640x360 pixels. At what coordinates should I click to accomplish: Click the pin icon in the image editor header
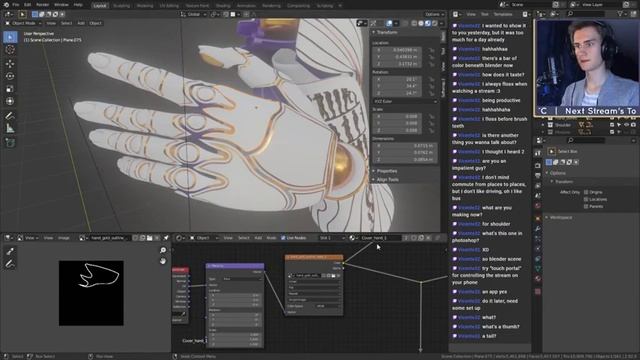[x=166, y=238]
